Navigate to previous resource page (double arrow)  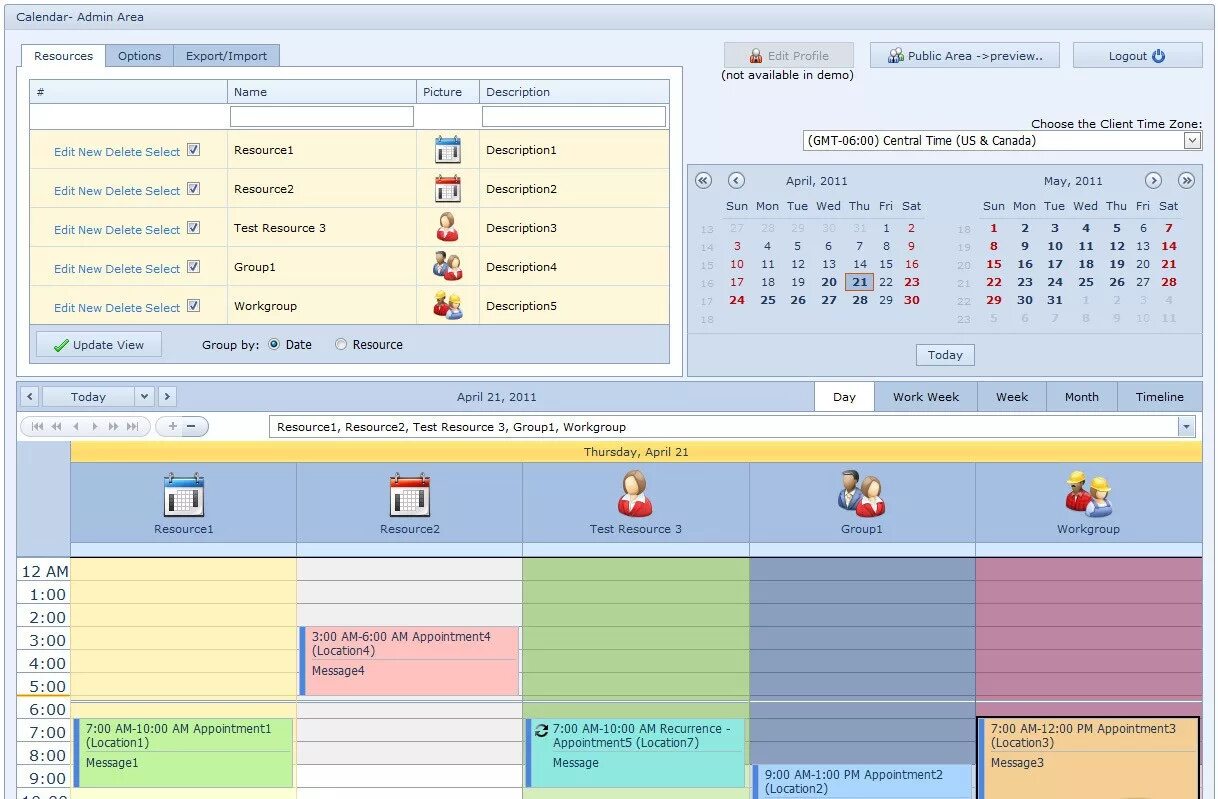[57, 427]
